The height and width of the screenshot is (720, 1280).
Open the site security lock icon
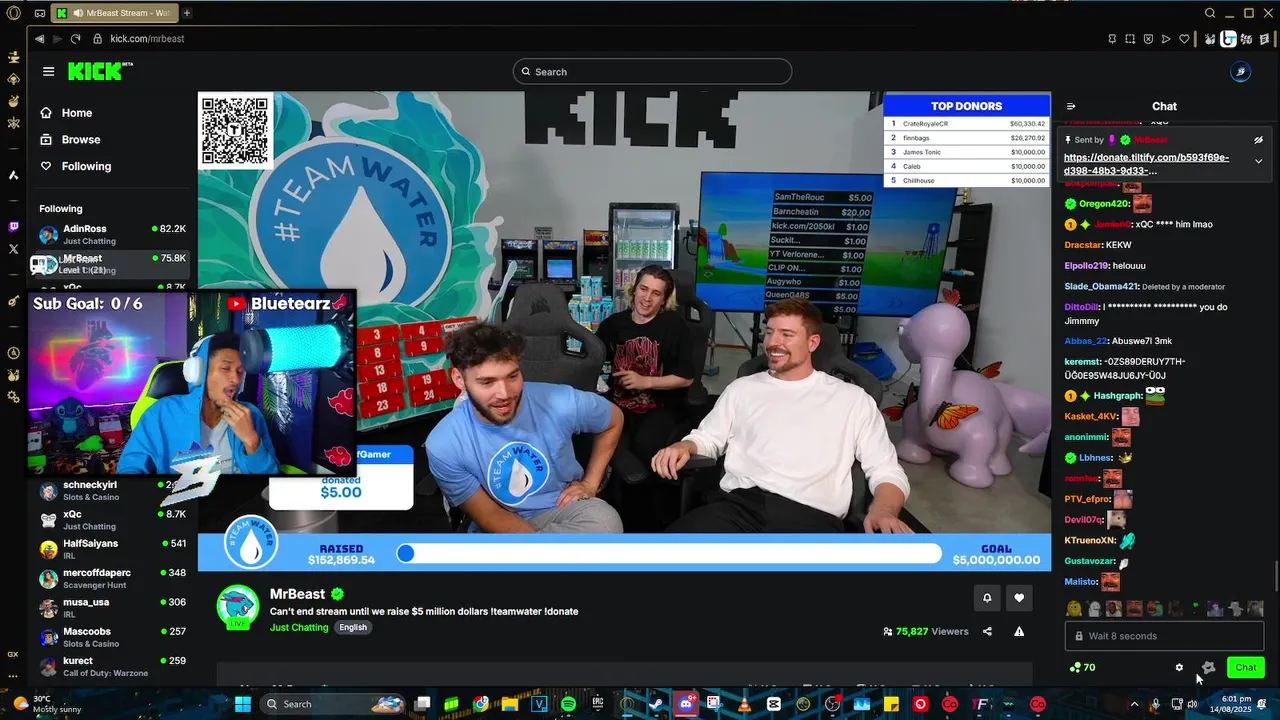pos(97,39)
